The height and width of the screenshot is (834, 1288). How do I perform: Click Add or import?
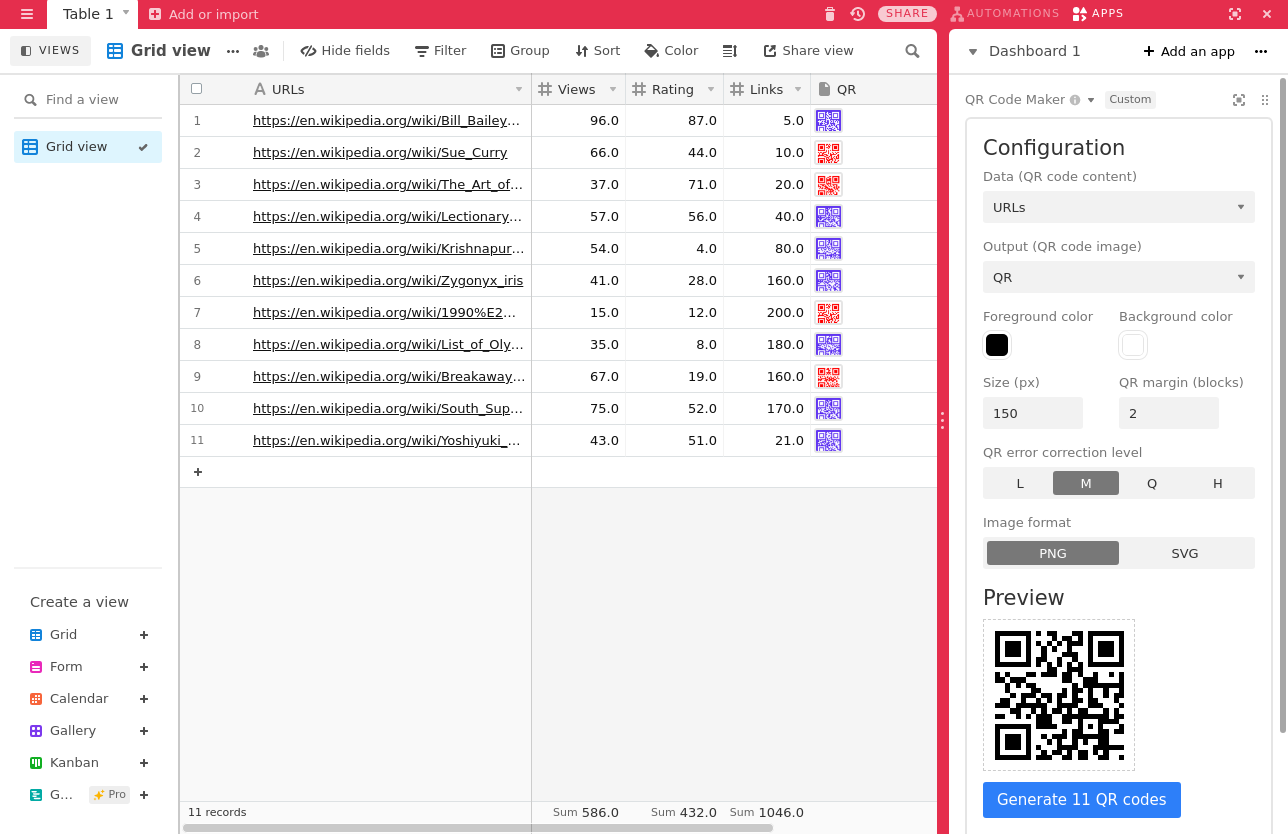[204, 14]
